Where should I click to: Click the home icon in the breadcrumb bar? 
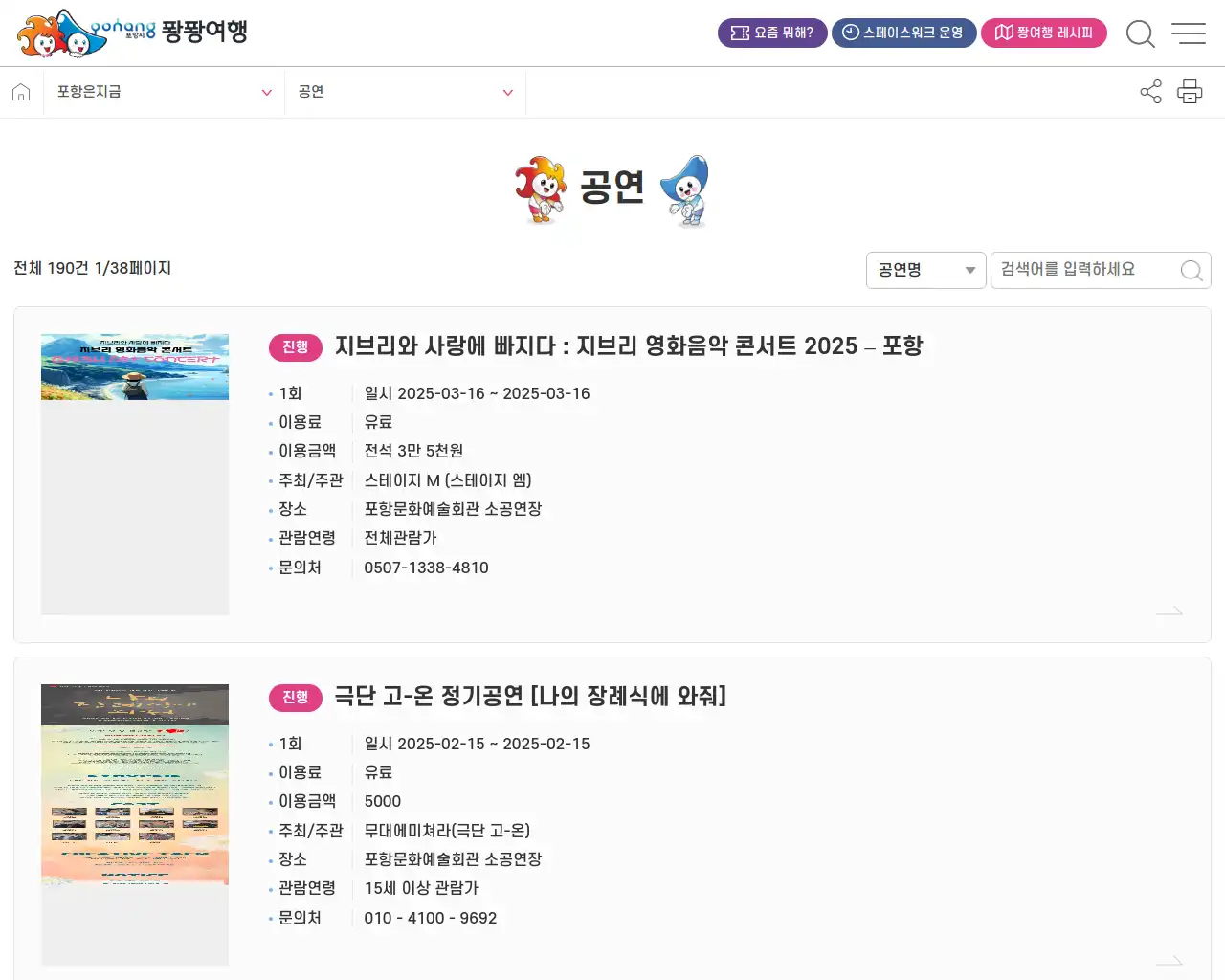coord(21,91)
